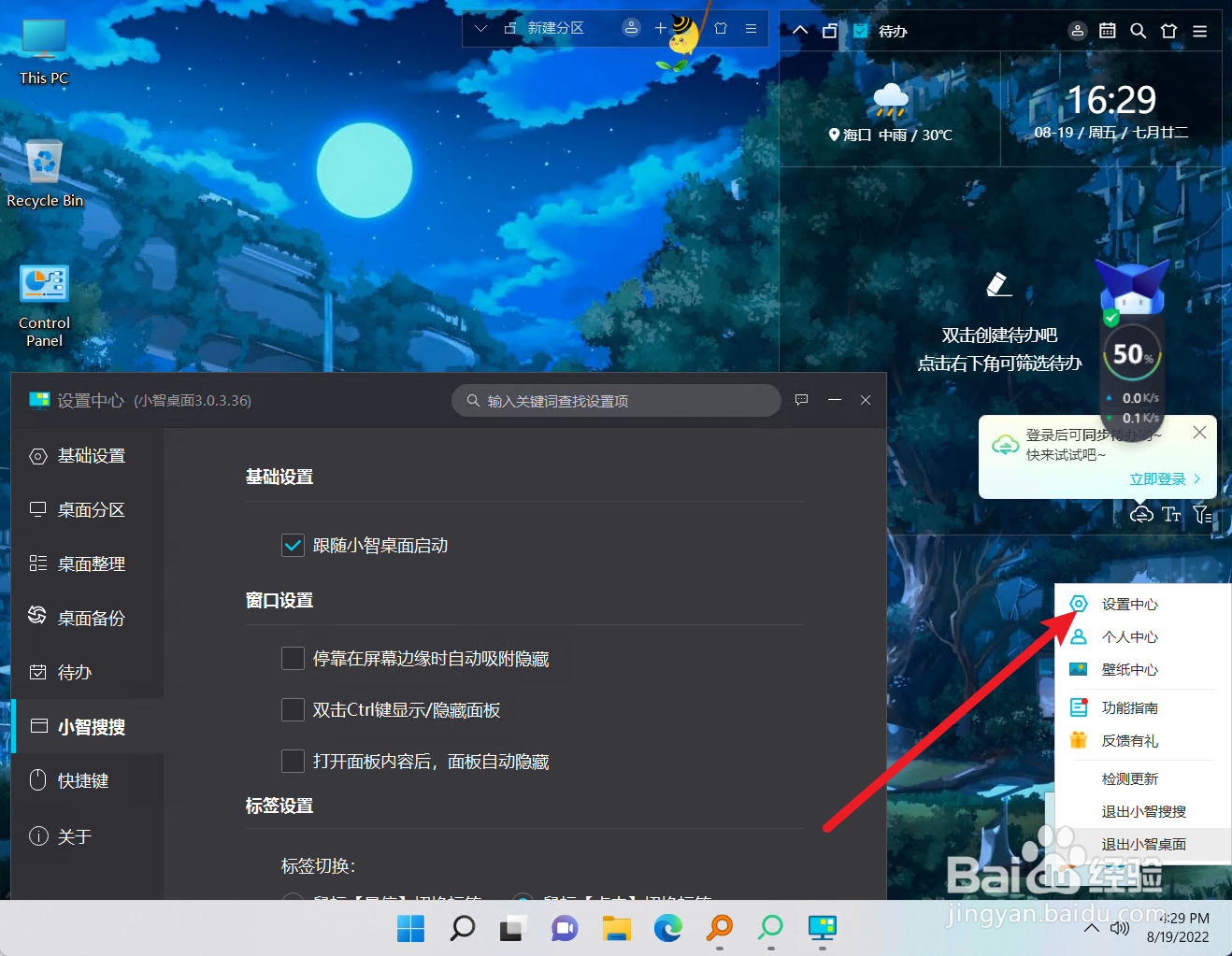
Task: Collapse the 新建分区 panel with chevron
Action: pos(480,28)
